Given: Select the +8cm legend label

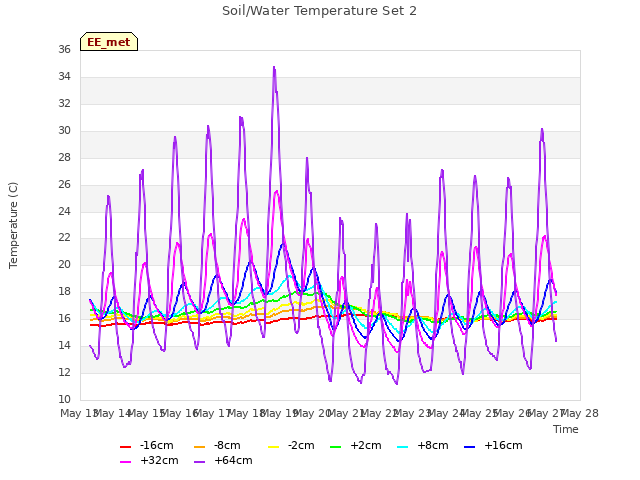Looking at the screenshot, I should point(433,445).
